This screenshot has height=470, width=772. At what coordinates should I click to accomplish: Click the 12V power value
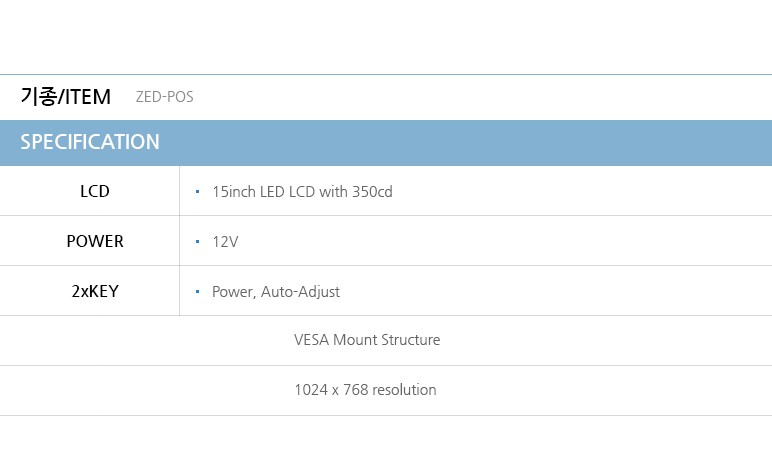pyautogui.click(x=225, y=241)
